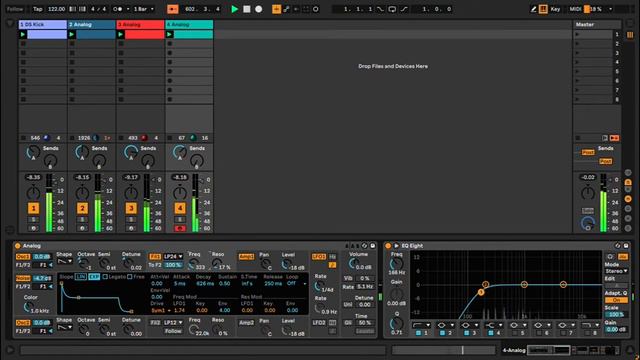Open the Fil2 LP12 filter type dropdown

(173, 322)
